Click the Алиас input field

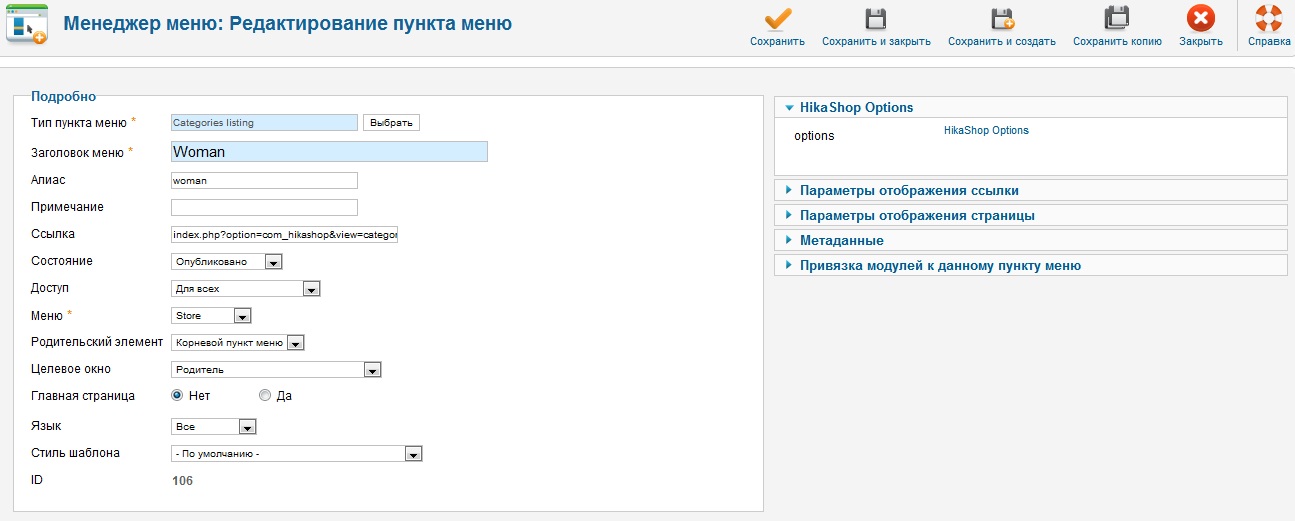click(x=264, y=181)
